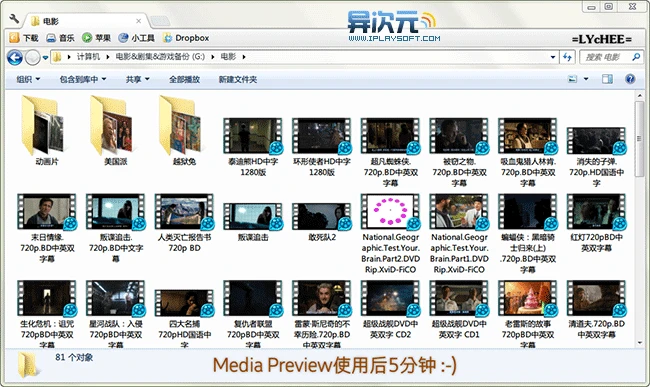
Task: Expand the view options dropdown arrow
Action: (x=586, y=79)
